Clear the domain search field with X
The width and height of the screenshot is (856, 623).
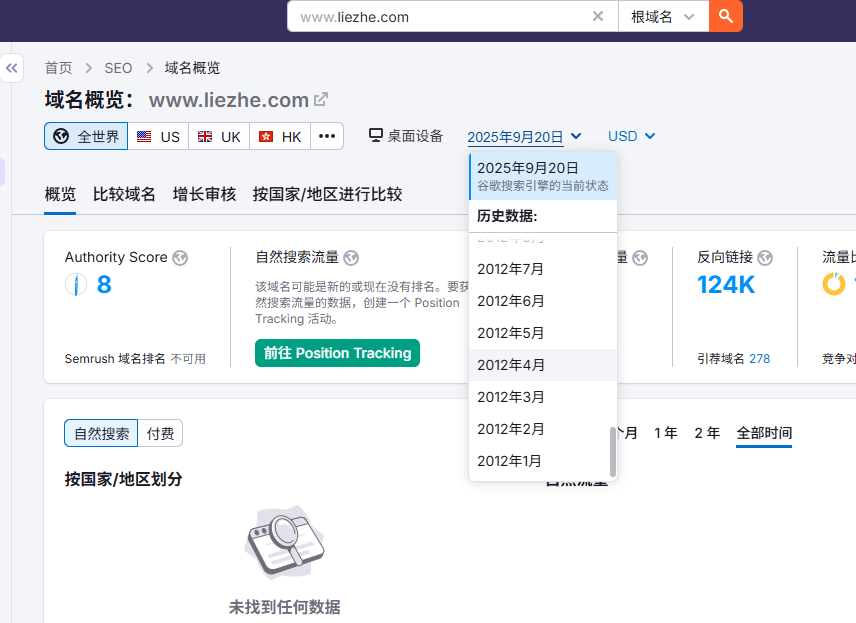click(x=598, y=16)
